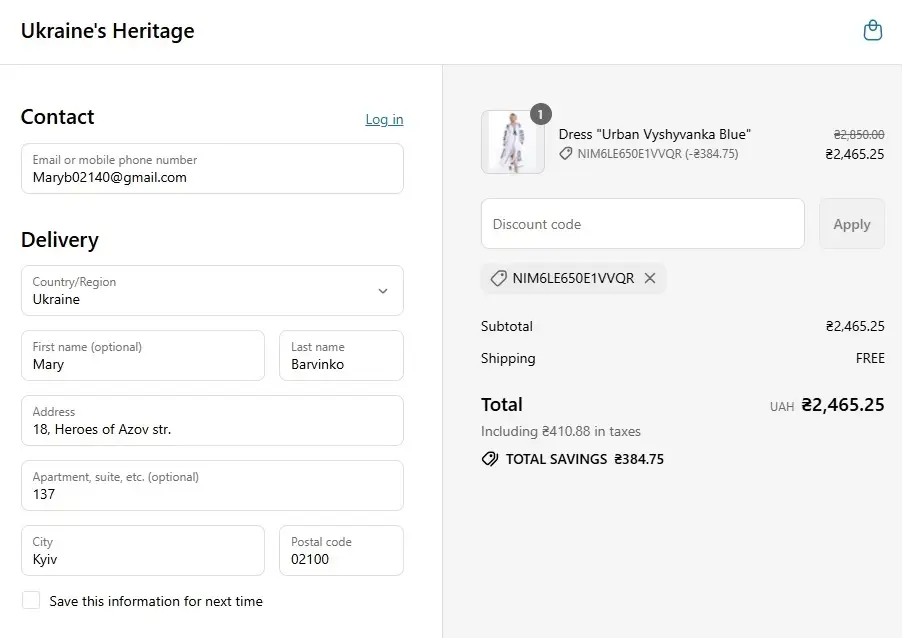
Task: Click the email or mobile phone field
Action: pos(212,168)
